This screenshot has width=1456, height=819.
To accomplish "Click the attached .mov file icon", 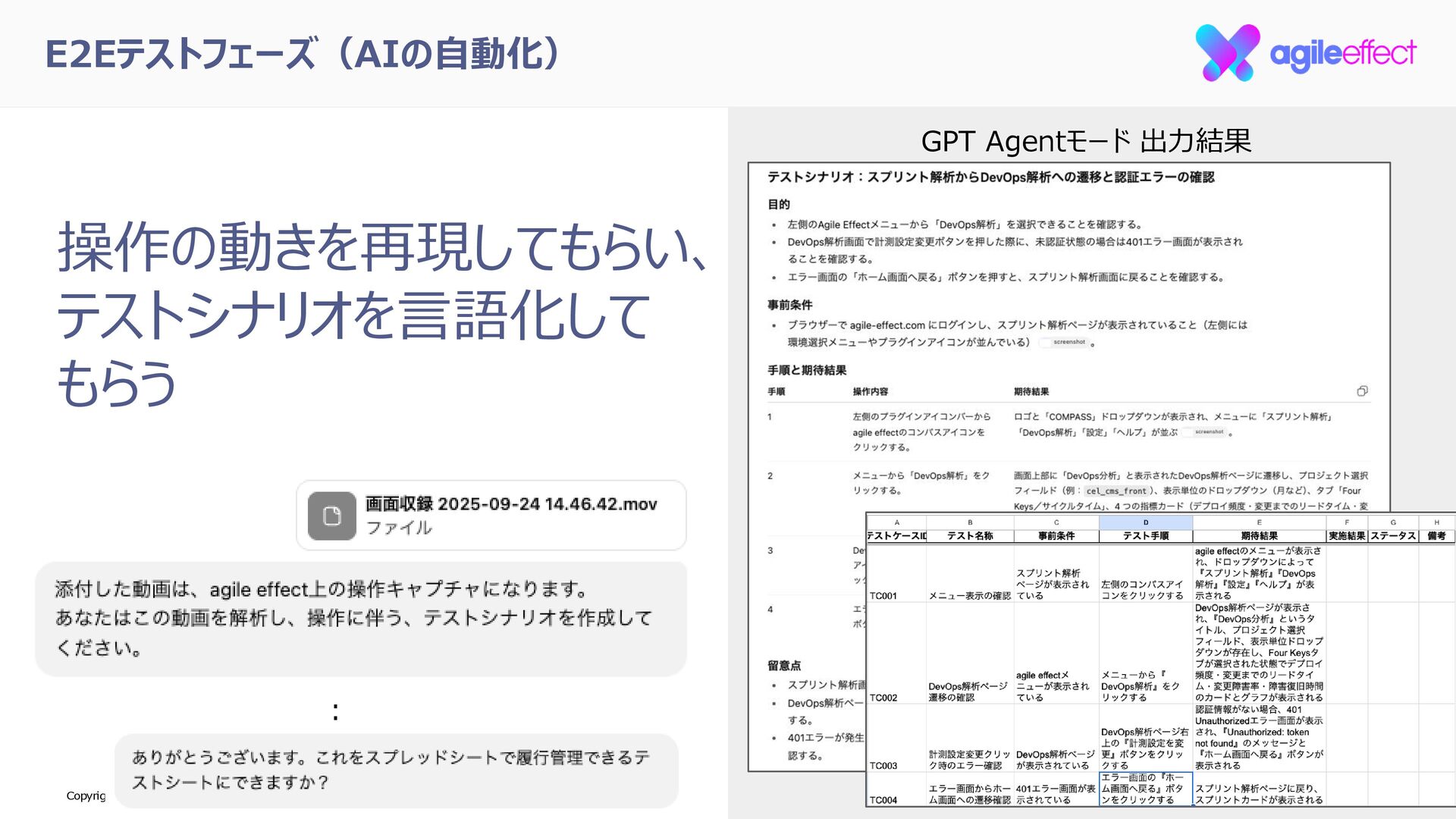I will tap(331, 516).
